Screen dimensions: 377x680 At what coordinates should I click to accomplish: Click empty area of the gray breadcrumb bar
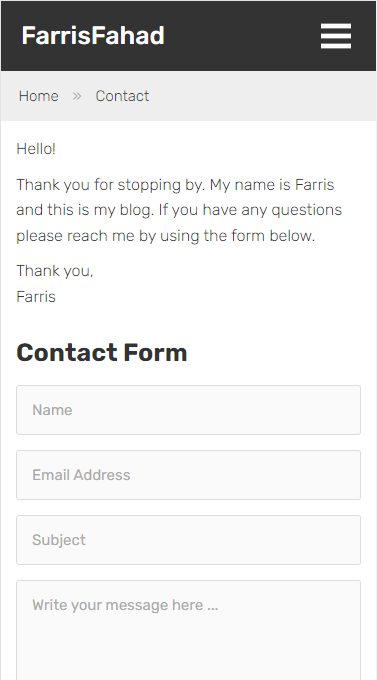[260, 96]
